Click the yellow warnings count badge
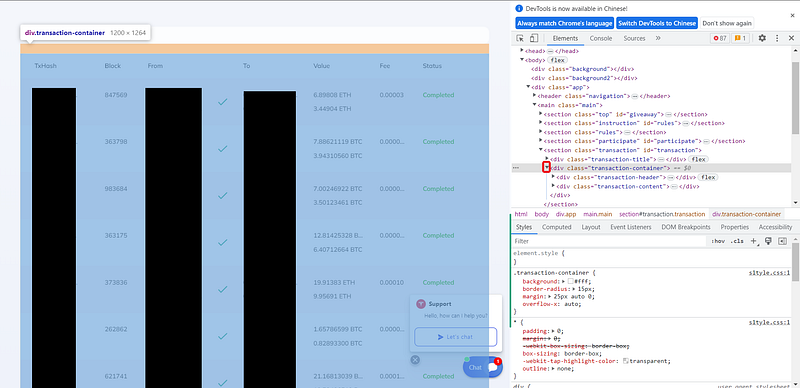Screen dimensions: 800x388 [x=740, y=38]
